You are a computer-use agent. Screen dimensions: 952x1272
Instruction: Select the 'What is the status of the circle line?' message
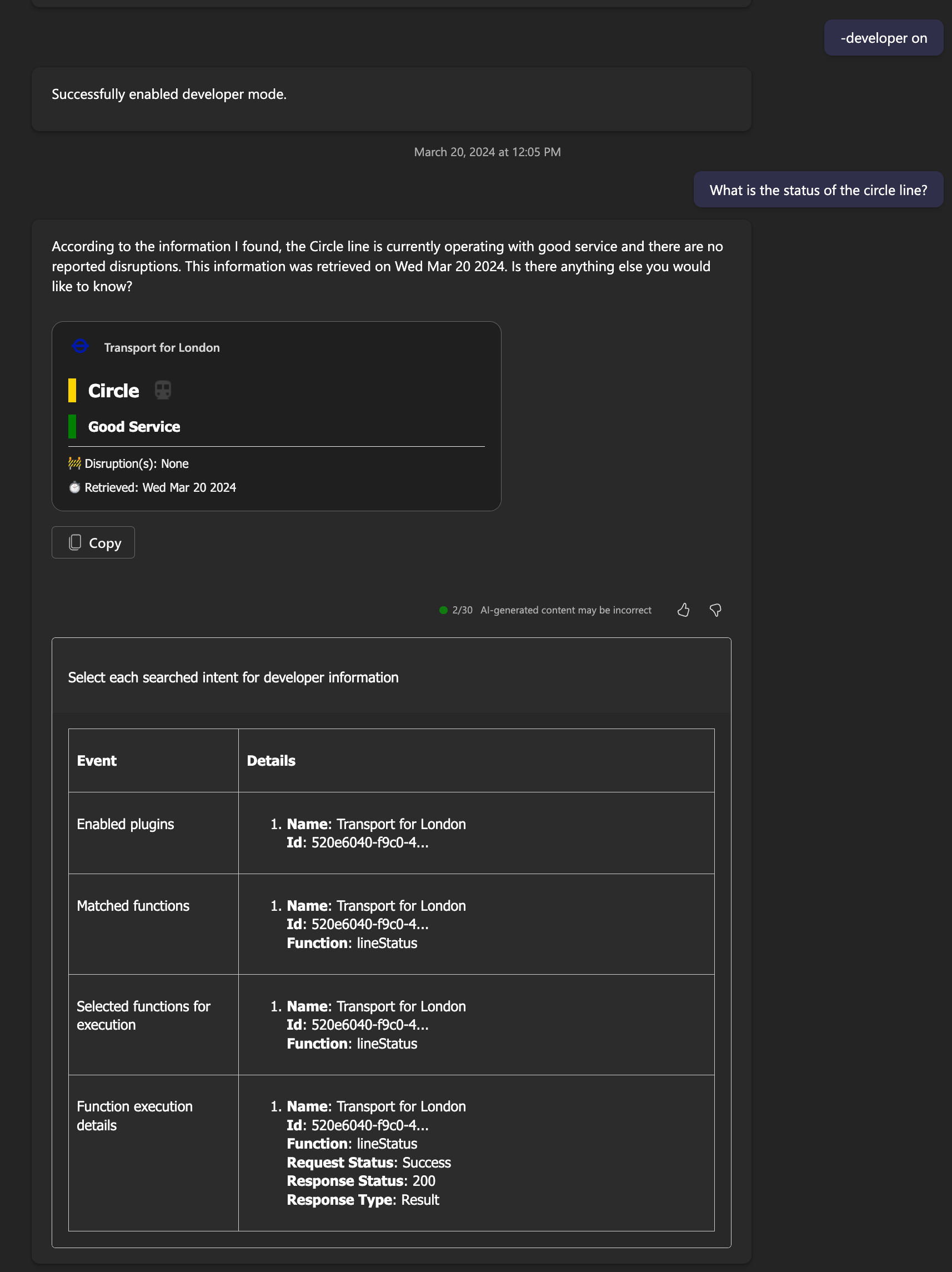pos(818,189)
